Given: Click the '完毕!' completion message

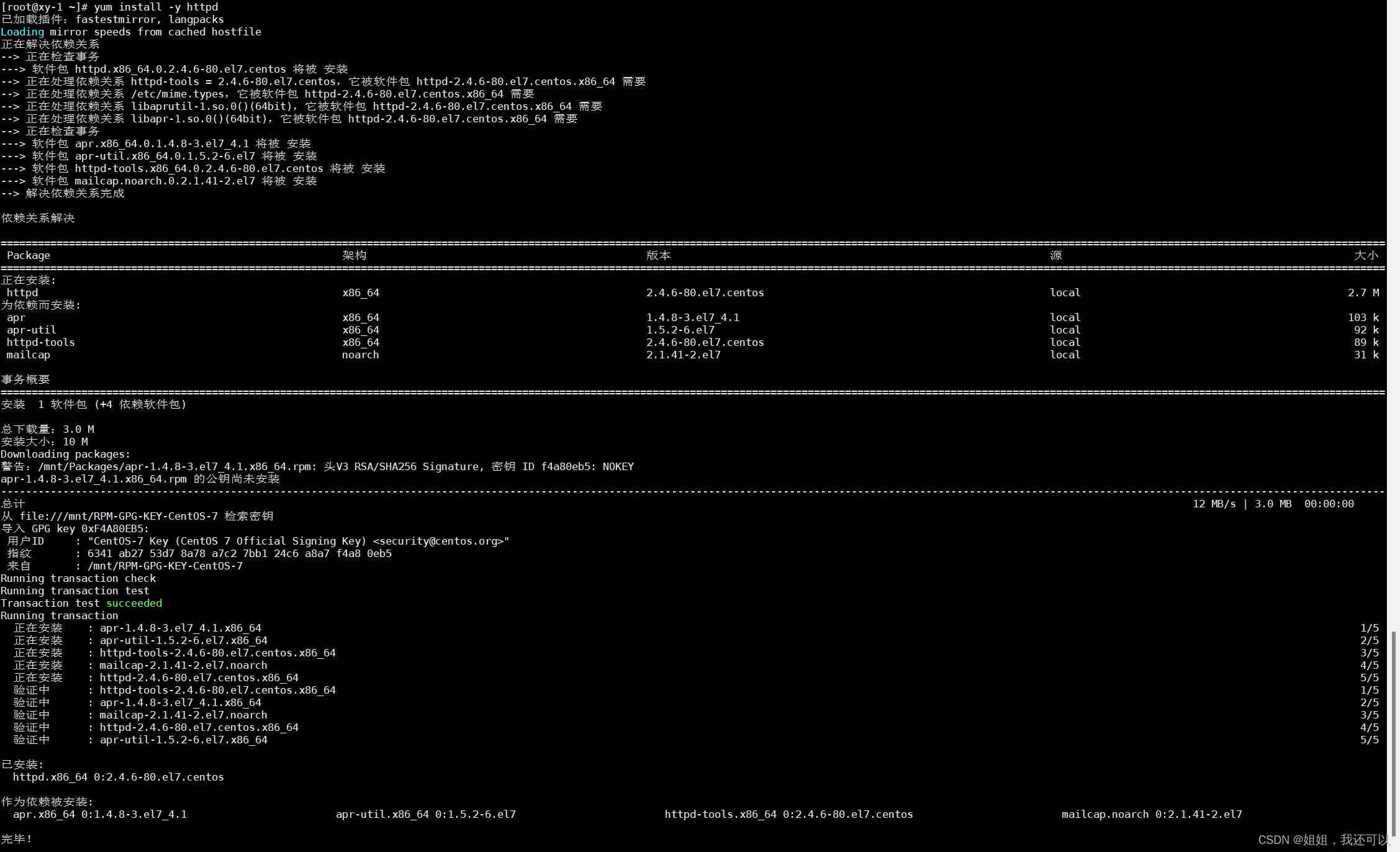Looking at the screenshot, I should 16,839.
